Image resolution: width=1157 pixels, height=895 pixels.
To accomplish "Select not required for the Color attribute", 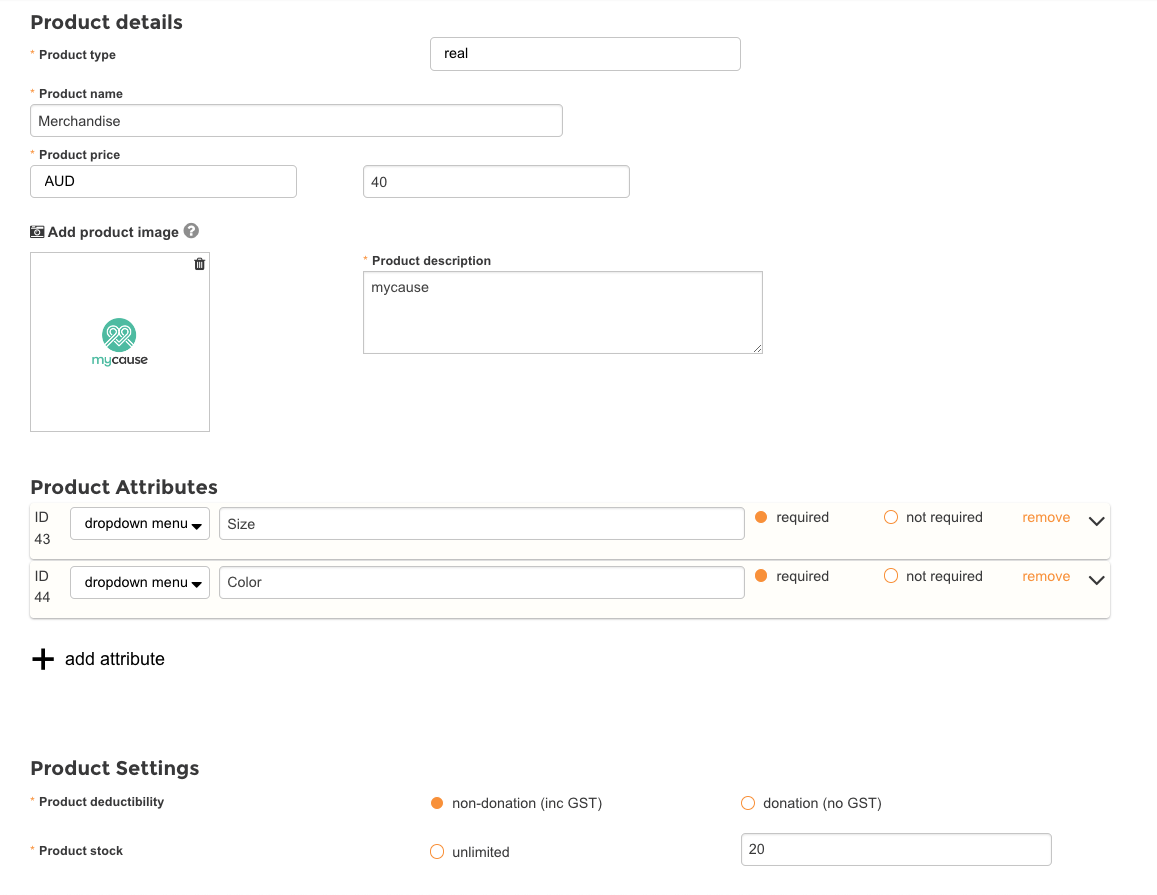I will pos(891,576).
